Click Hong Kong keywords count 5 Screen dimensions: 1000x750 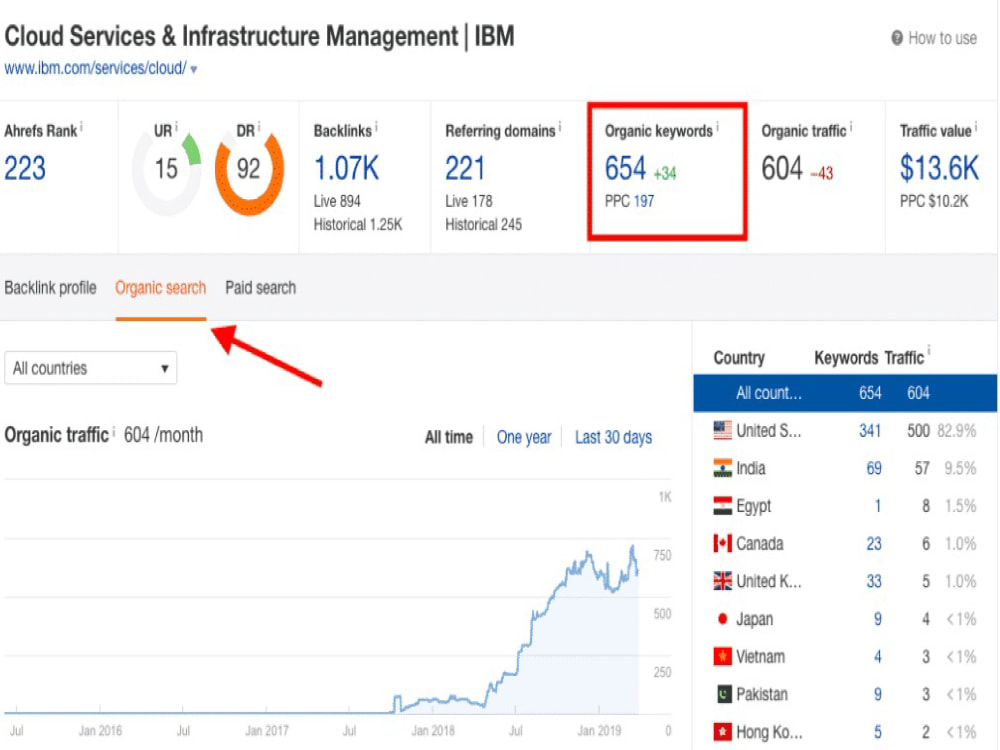coord(878,732)
